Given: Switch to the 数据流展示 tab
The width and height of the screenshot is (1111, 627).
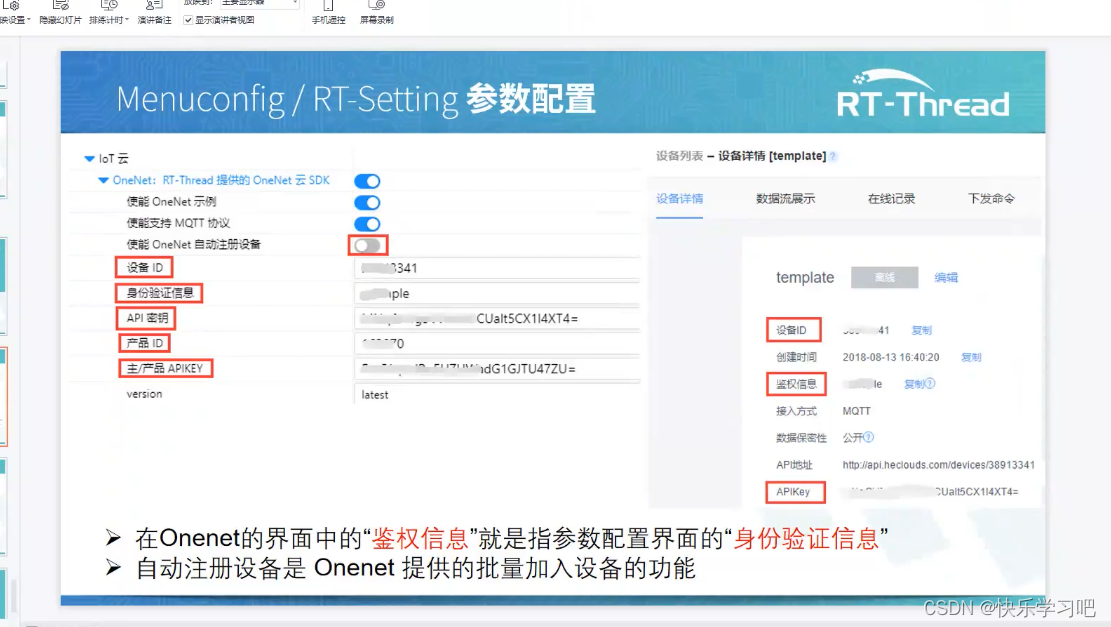Looking at the screenshot, I should point(785,198).
